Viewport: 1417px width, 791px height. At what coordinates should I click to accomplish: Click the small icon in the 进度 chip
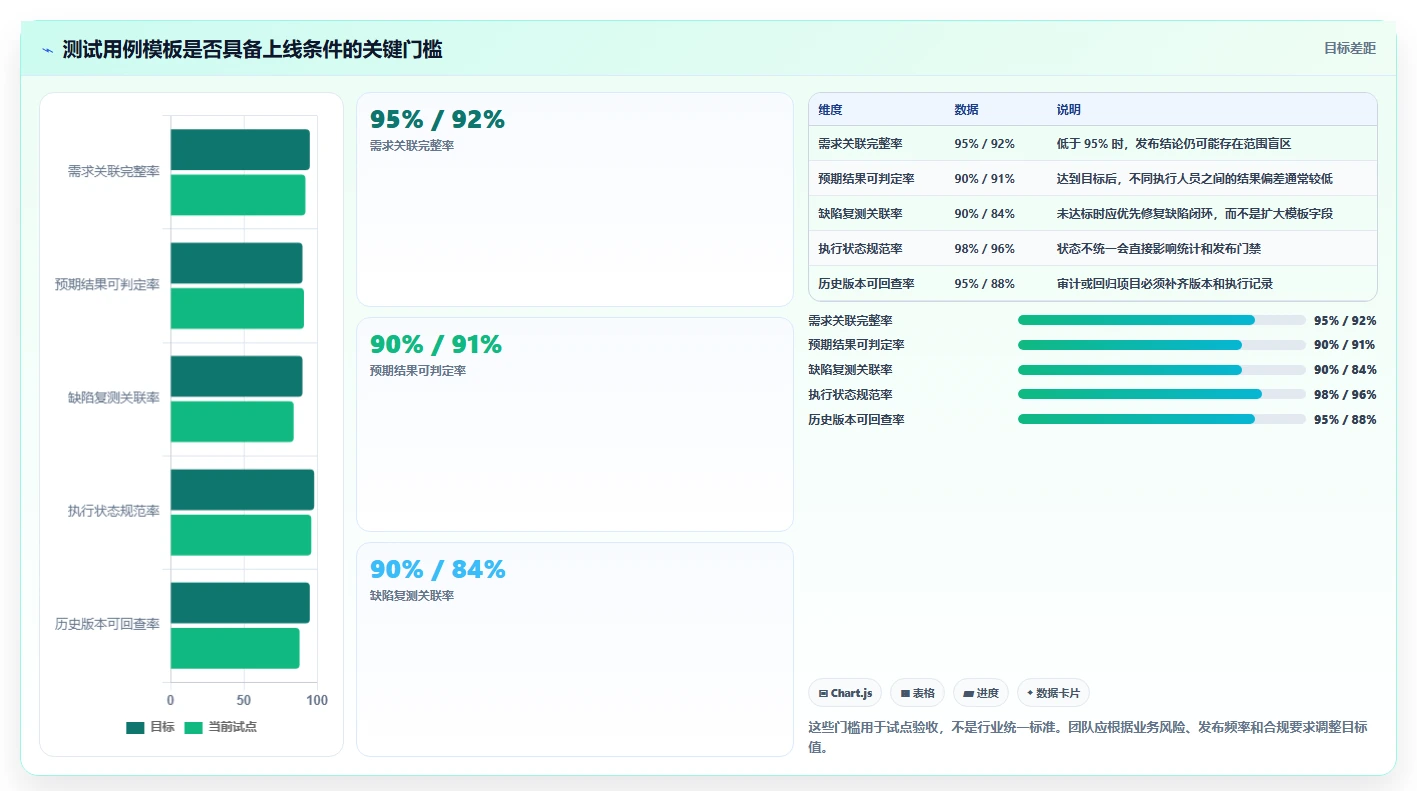click(x=968, y=693)
